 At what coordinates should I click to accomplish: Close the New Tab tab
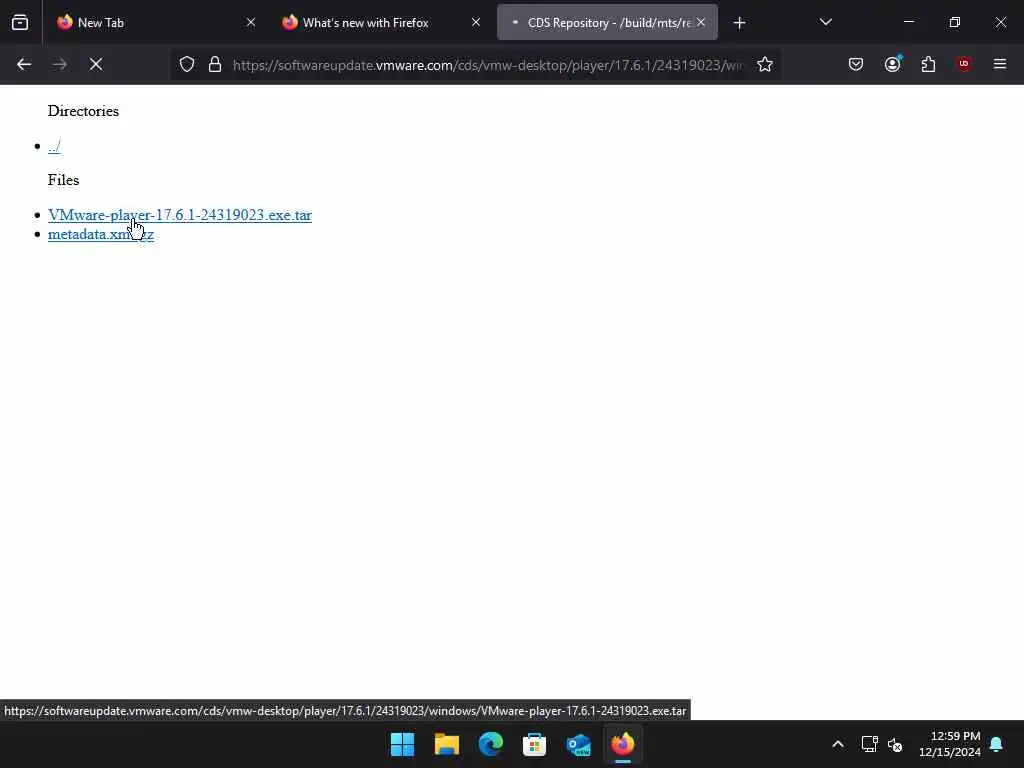251,22
